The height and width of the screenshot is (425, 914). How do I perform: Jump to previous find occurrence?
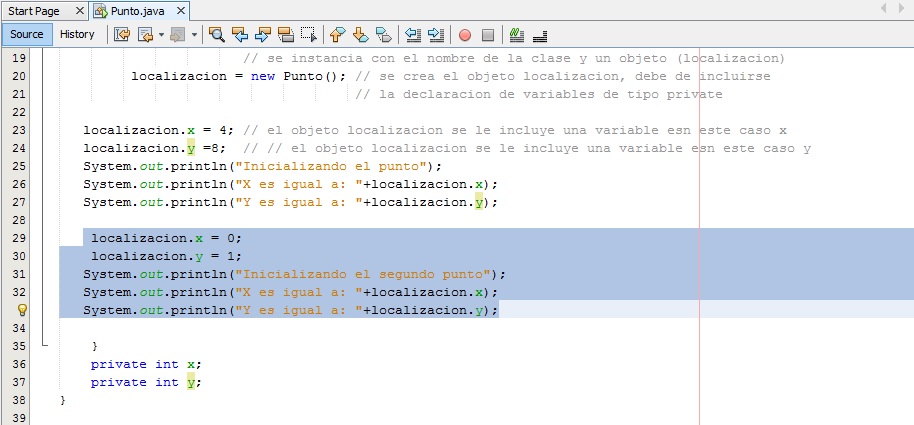click(x=240, y=34)
